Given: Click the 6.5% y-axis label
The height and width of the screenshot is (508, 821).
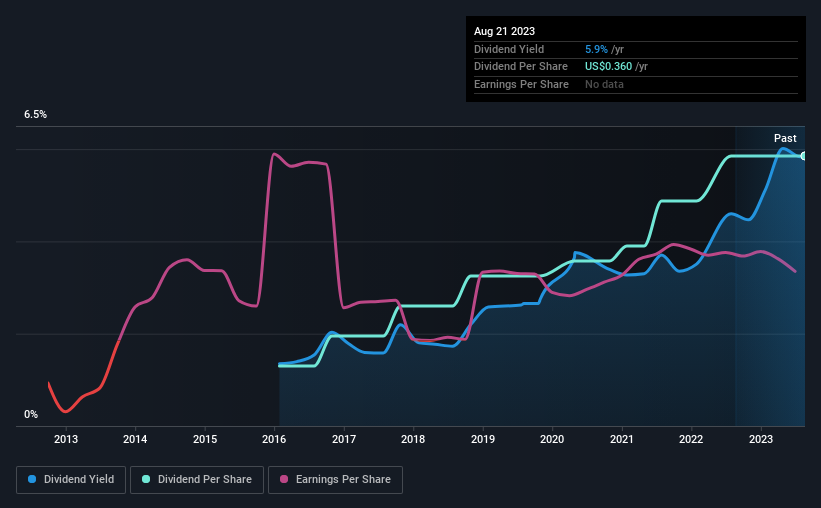Looking at the screenshot, I should point(36,115).
